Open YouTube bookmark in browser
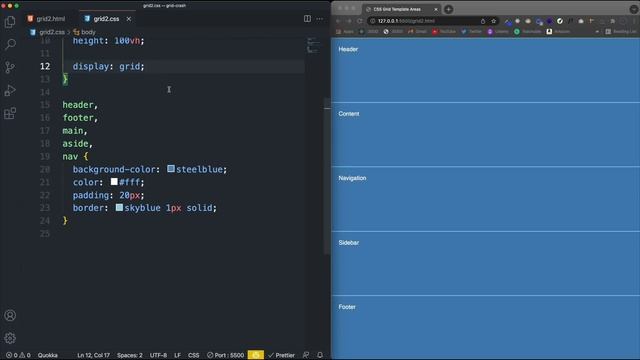The width and height of the screenshot is (640, 360). tap(444, 31)
